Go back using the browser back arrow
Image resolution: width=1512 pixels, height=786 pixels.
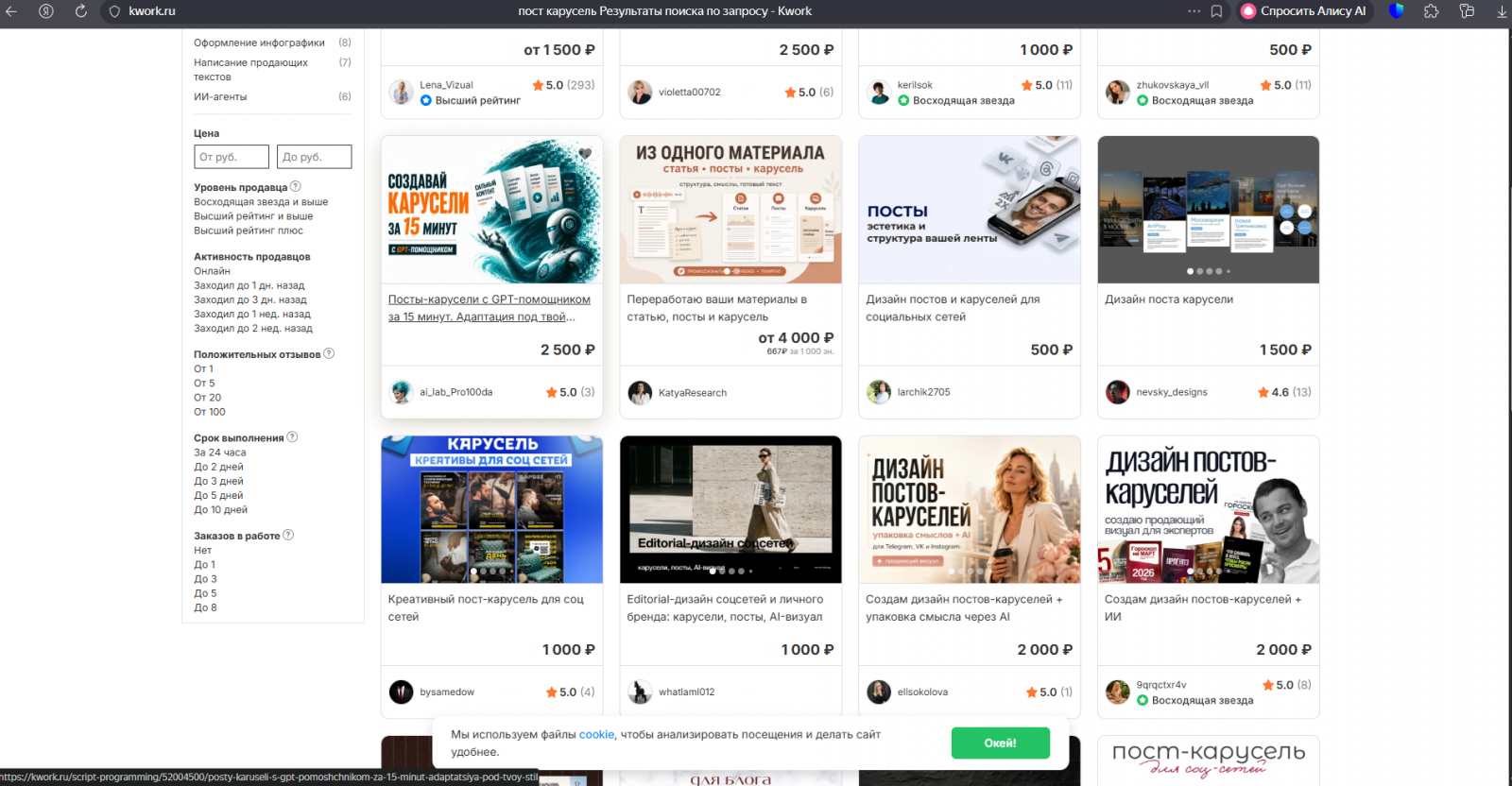point(12,11)
